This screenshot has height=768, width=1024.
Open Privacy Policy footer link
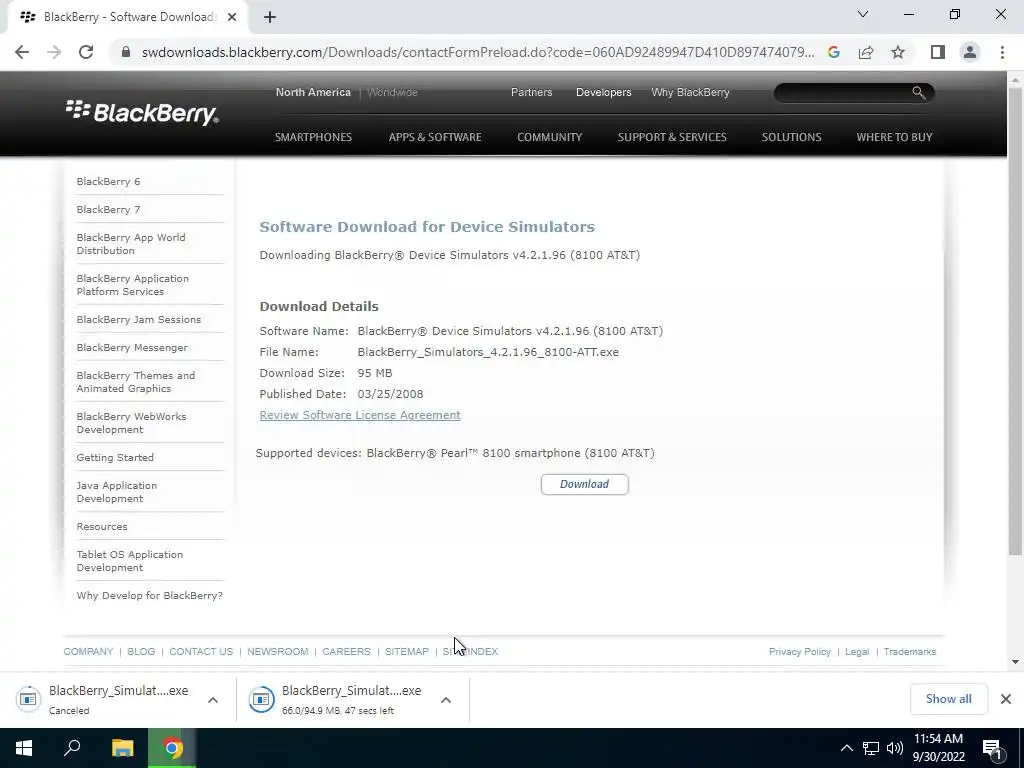799,651
